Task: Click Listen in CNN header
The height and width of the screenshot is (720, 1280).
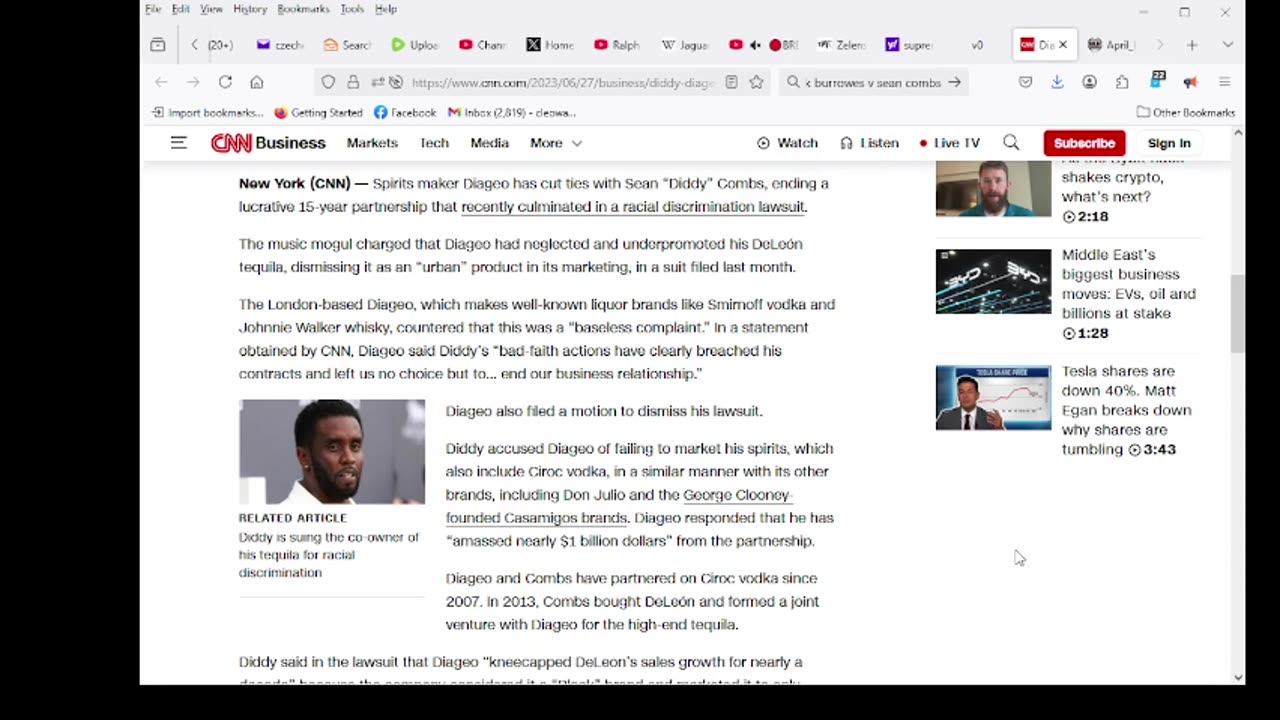Action: [x=869, y=143]
